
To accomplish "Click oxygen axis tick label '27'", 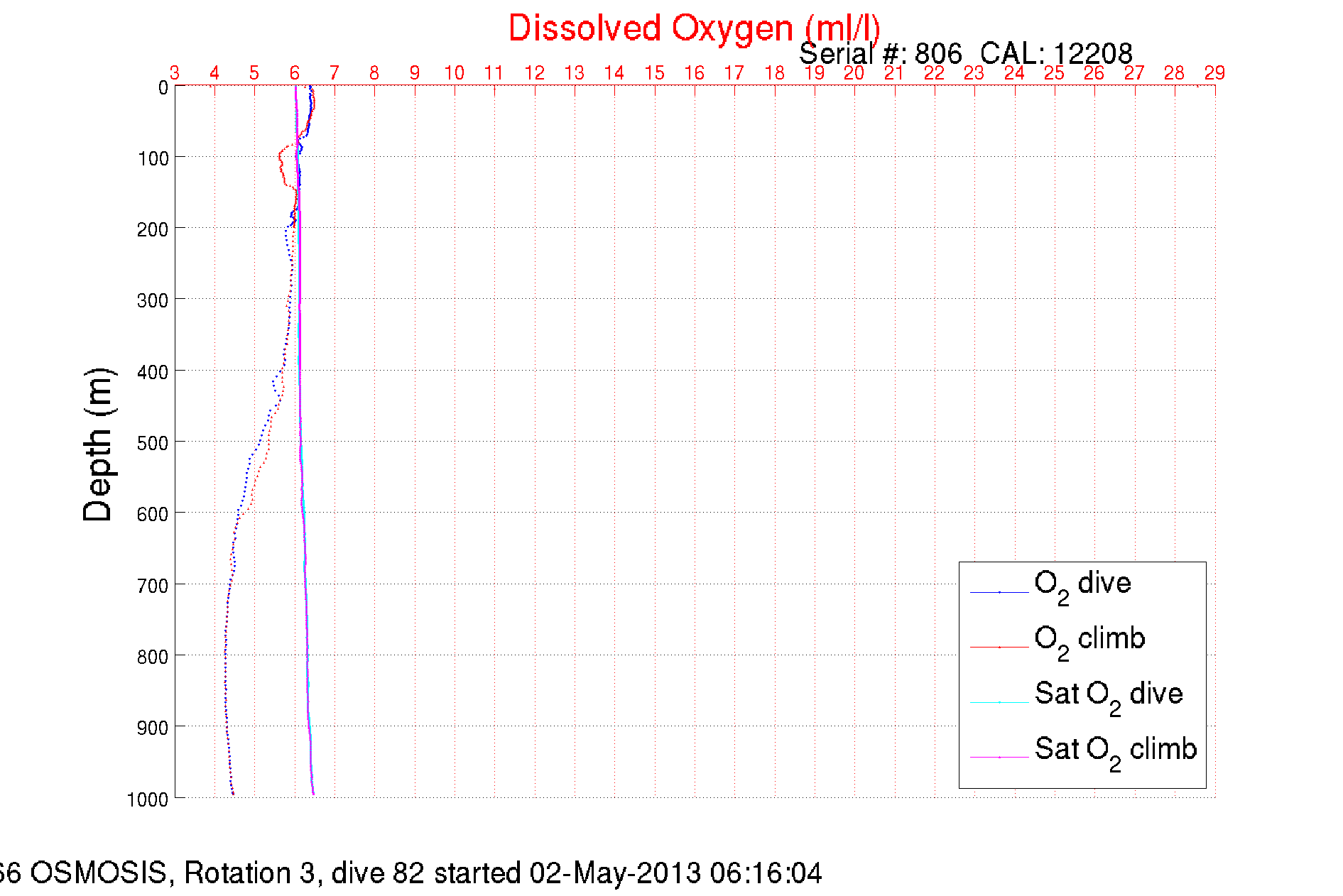I will (1135, 72).
